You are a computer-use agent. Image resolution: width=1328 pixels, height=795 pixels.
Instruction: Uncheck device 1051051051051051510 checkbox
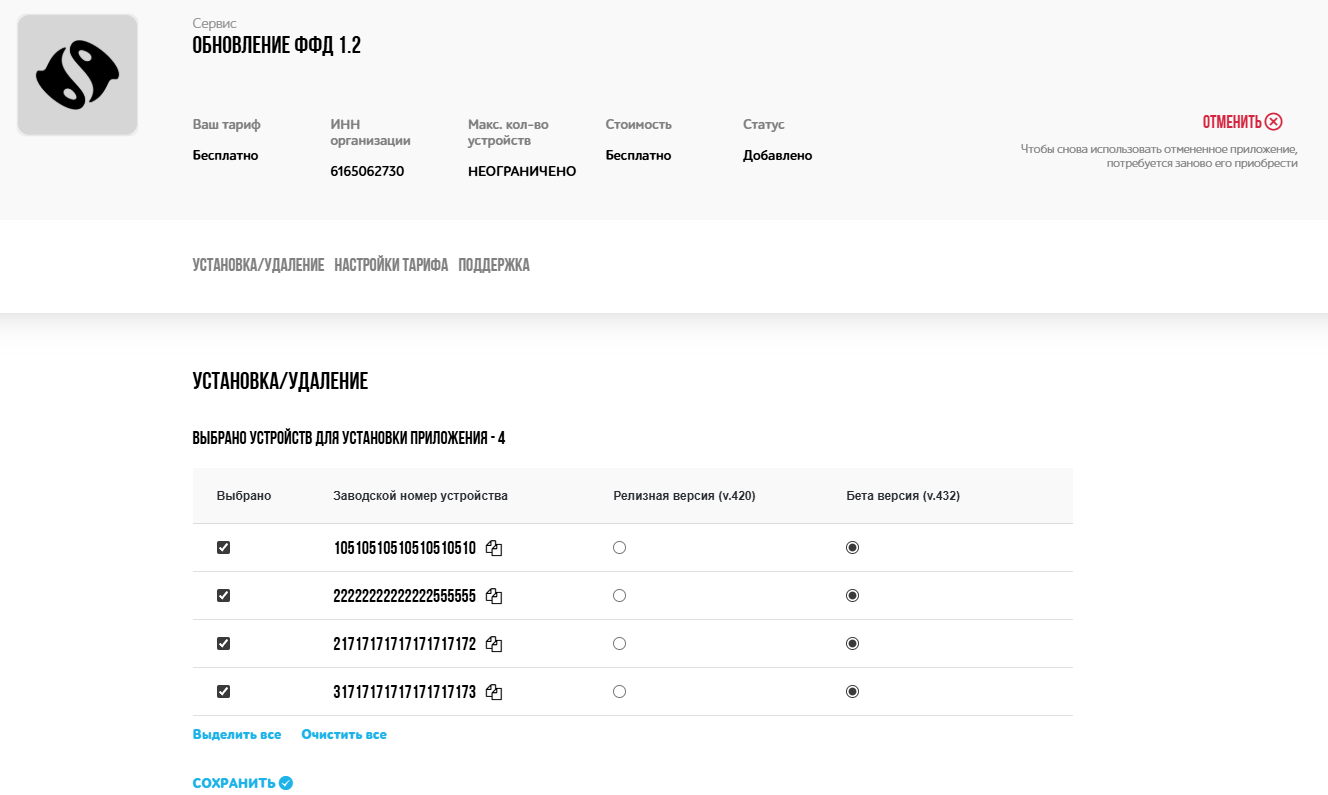223,548
